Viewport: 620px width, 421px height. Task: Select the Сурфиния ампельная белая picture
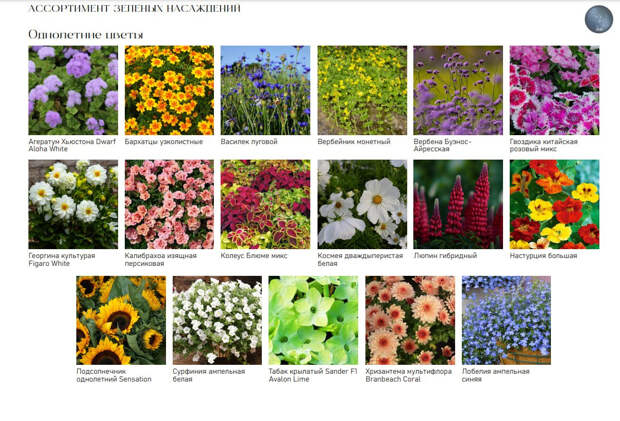click(217, 320)
